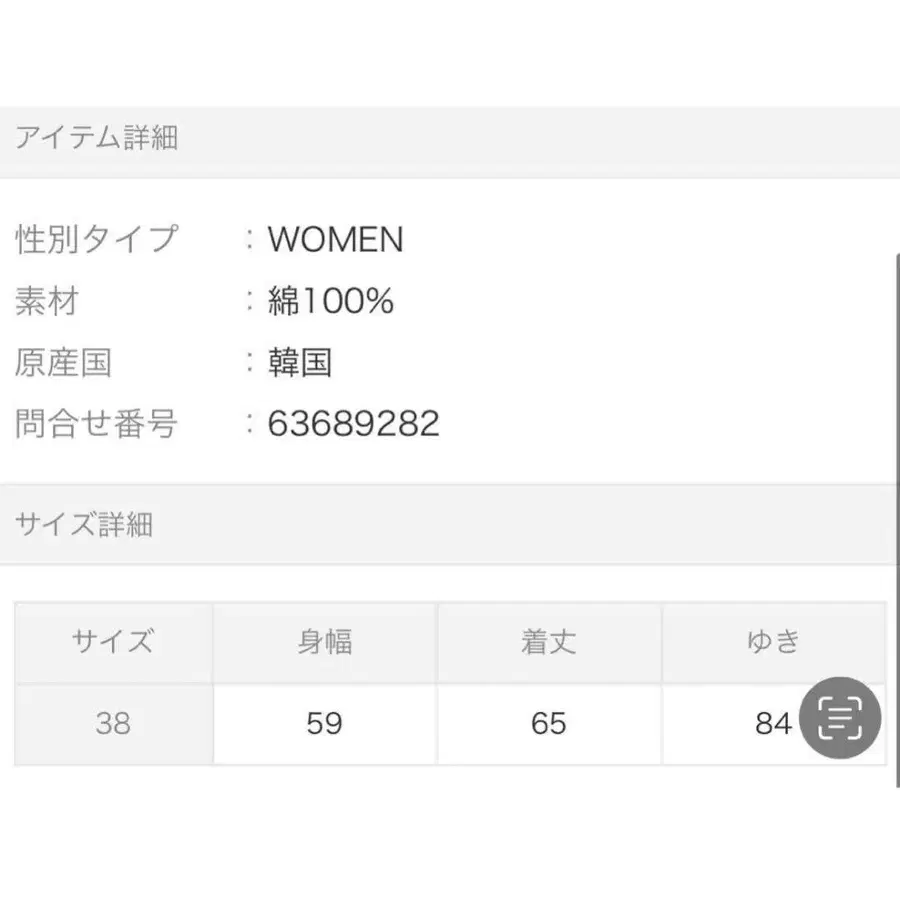
Task: Click the 性別タイプ label
Action: 96,239
